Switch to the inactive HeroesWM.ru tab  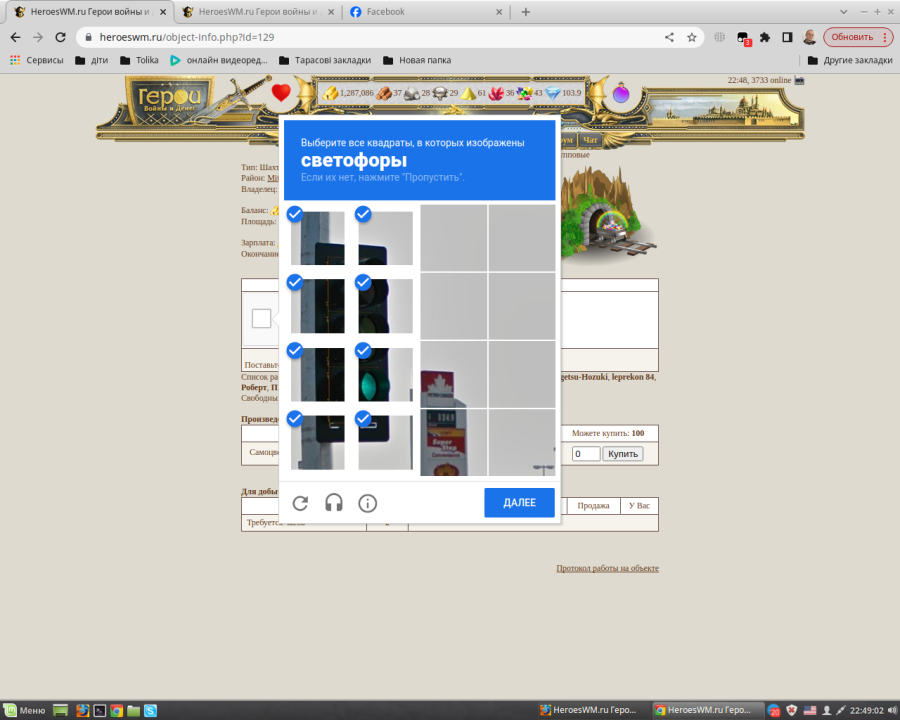tap(258, 12)
